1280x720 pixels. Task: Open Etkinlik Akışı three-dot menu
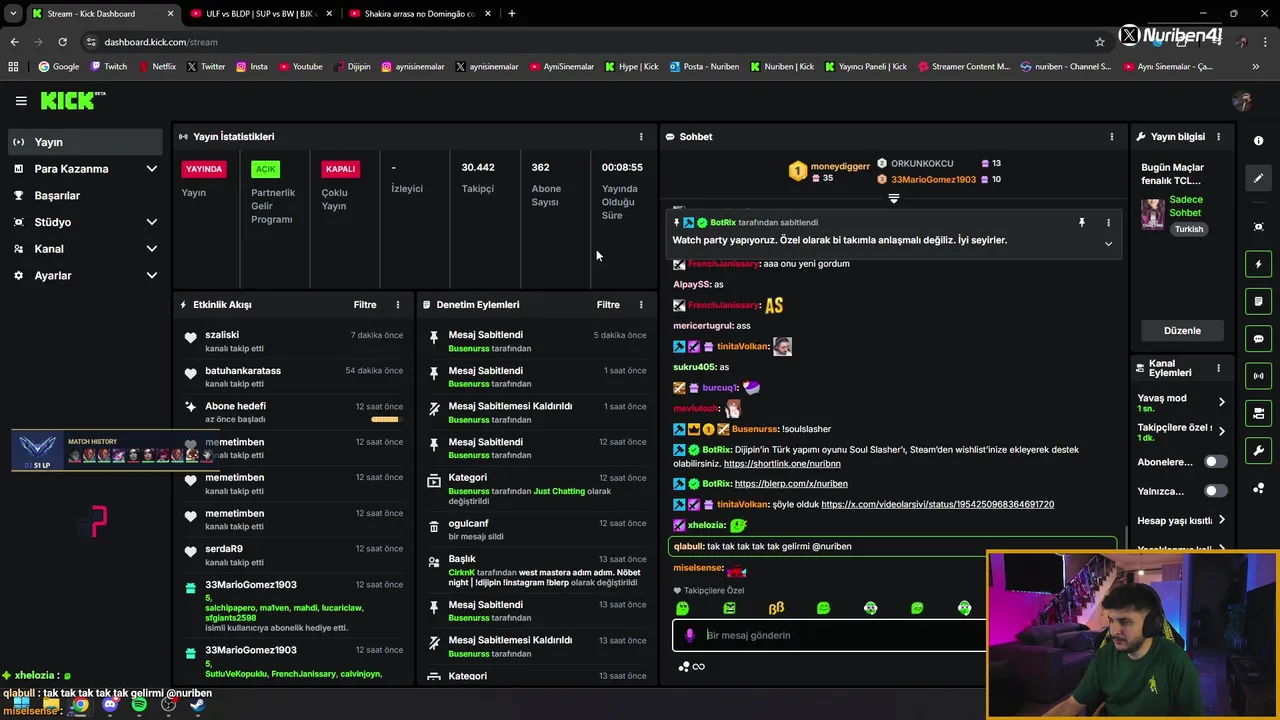point(398,305)
